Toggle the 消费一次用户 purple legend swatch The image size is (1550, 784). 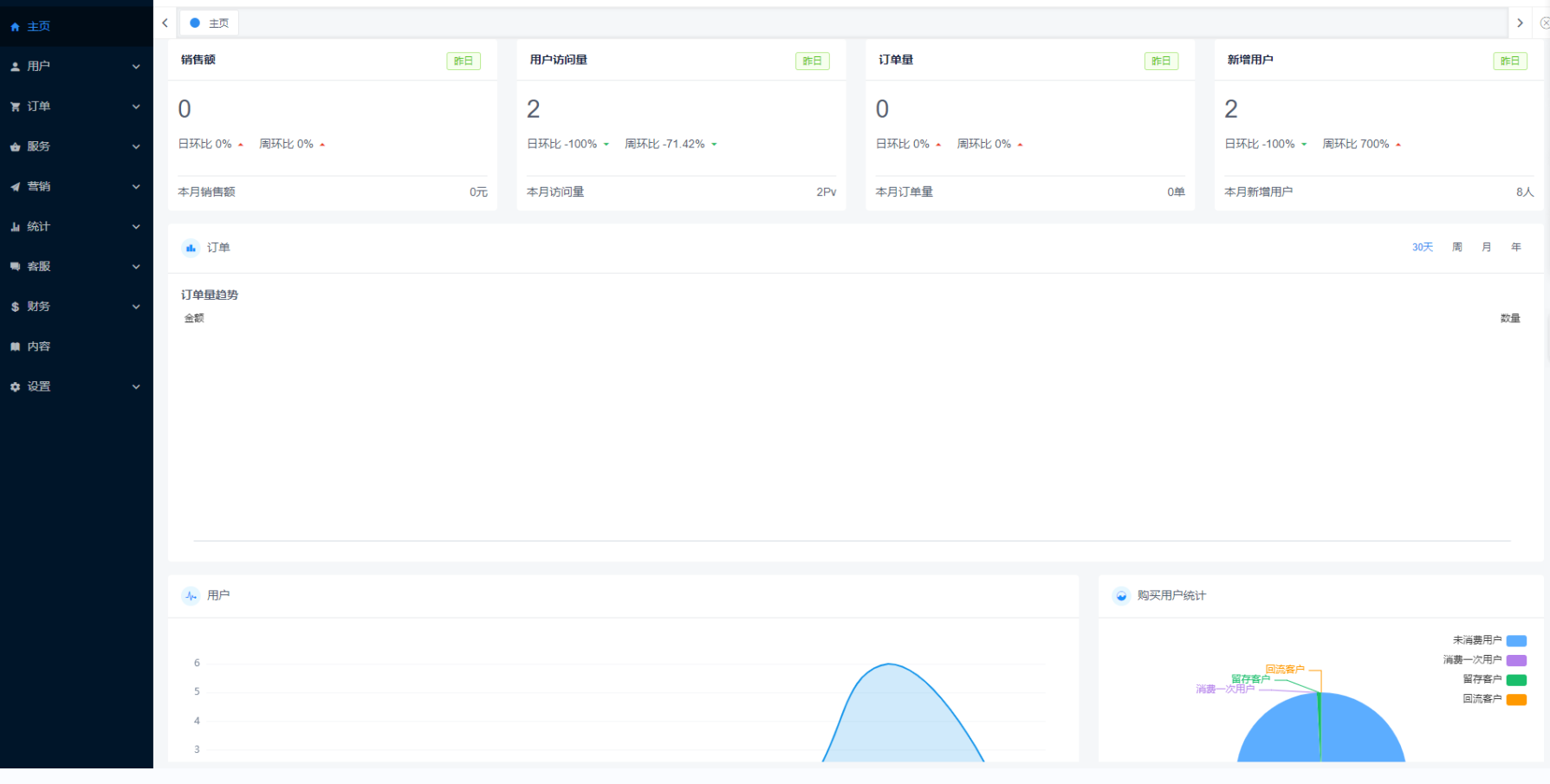[x=1516, y=660]
